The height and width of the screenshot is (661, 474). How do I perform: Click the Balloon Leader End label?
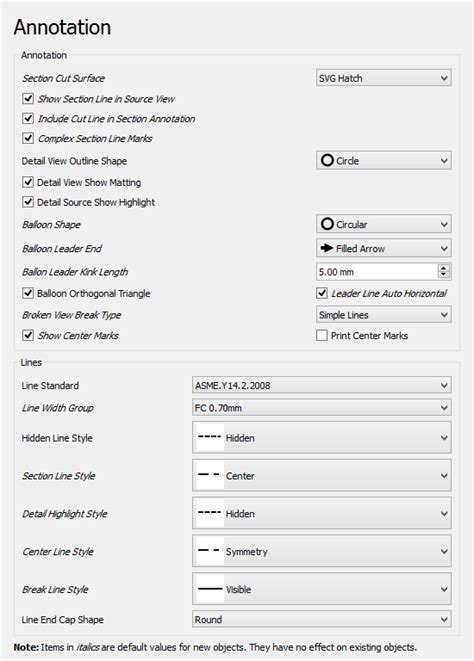(62, 249)
